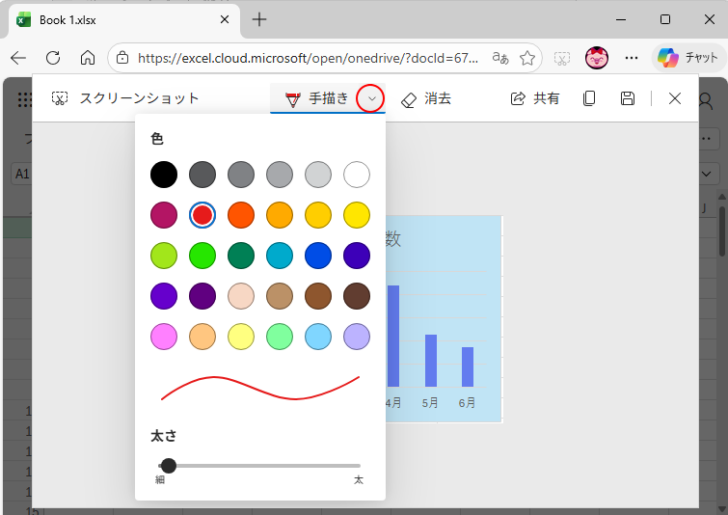Open a new browser tab
The height and width of the screenshot is (515, 728).
259,20
